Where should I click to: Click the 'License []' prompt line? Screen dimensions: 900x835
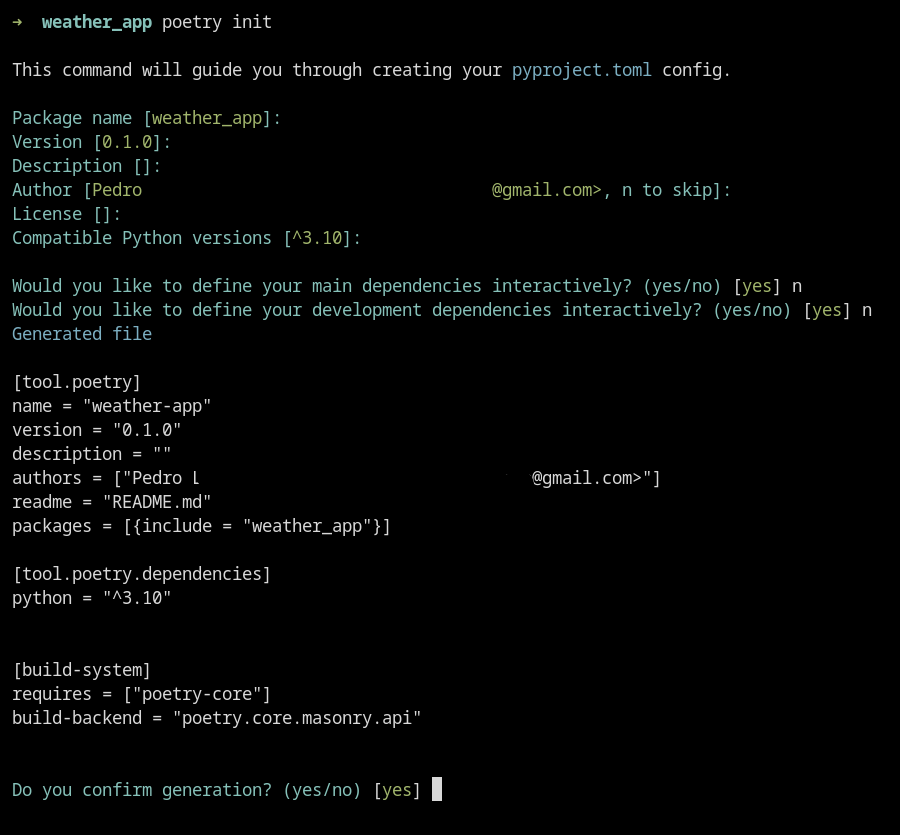pyautogui.click(x=66, y=214)
